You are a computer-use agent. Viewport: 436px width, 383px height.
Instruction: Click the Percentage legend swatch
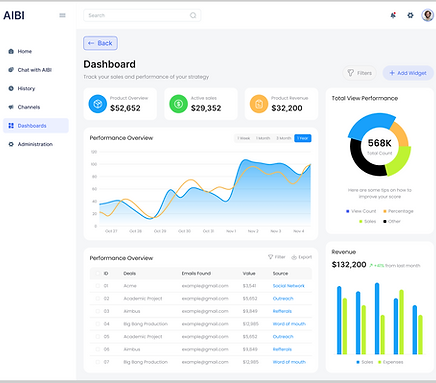pyautogui.click(x=385, y=211)
